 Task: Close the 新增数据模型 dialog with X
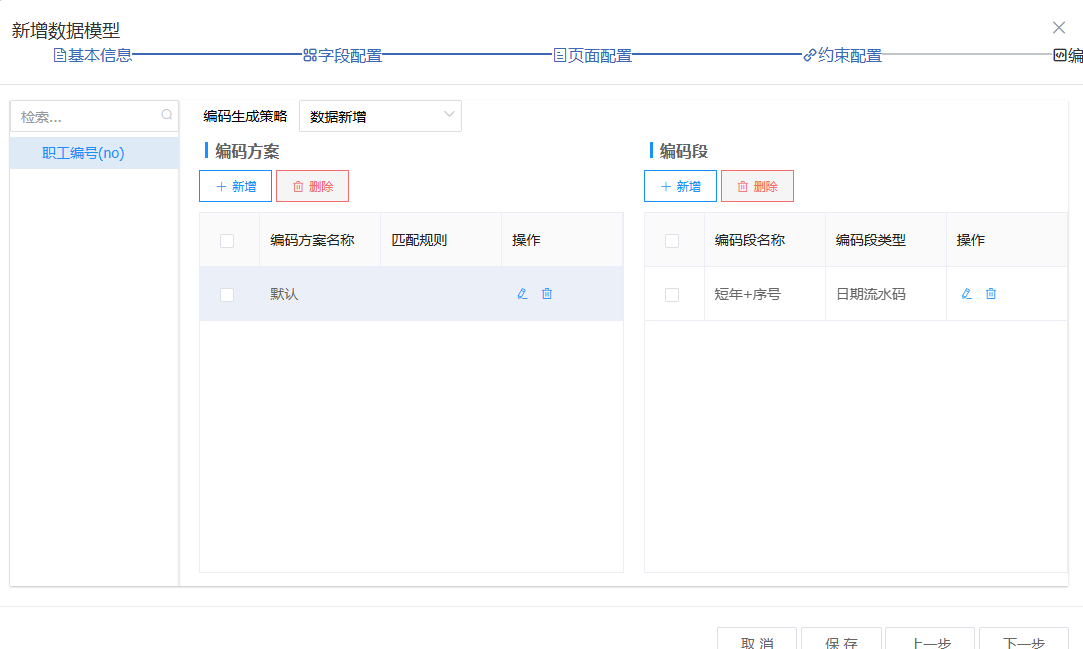(1059, 28)
